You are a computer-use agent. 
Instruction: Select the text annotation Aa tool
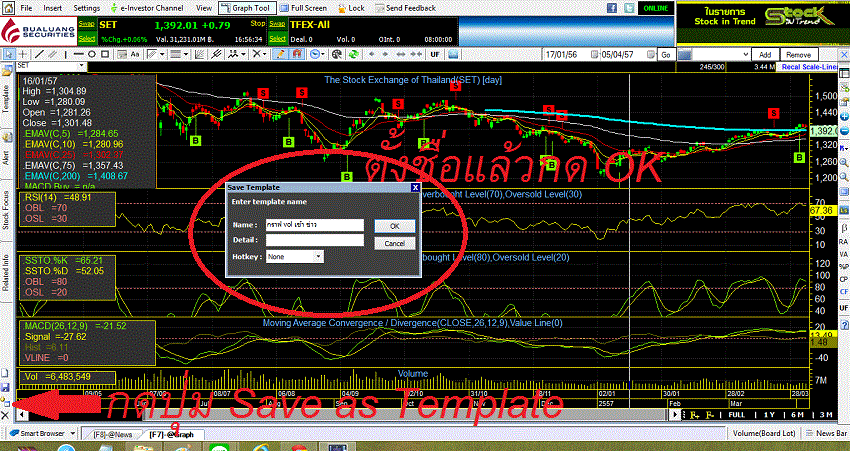click(x=135, y=54)
